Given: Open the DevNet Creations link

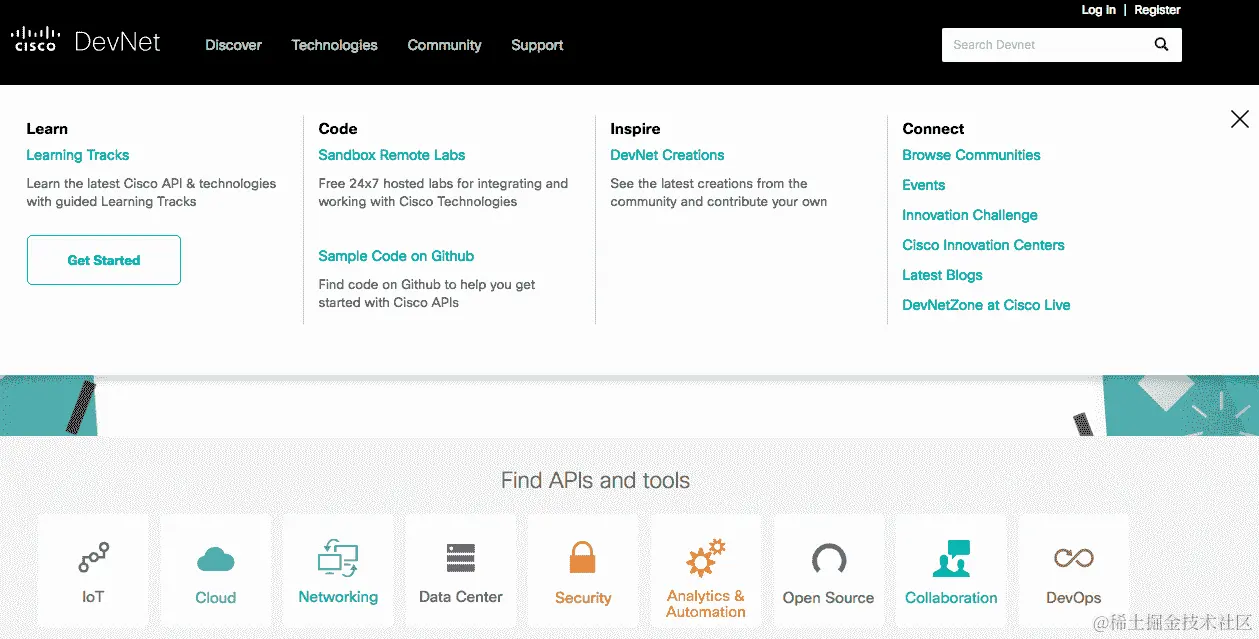Looking at the screenshot, I should [667, 155].
